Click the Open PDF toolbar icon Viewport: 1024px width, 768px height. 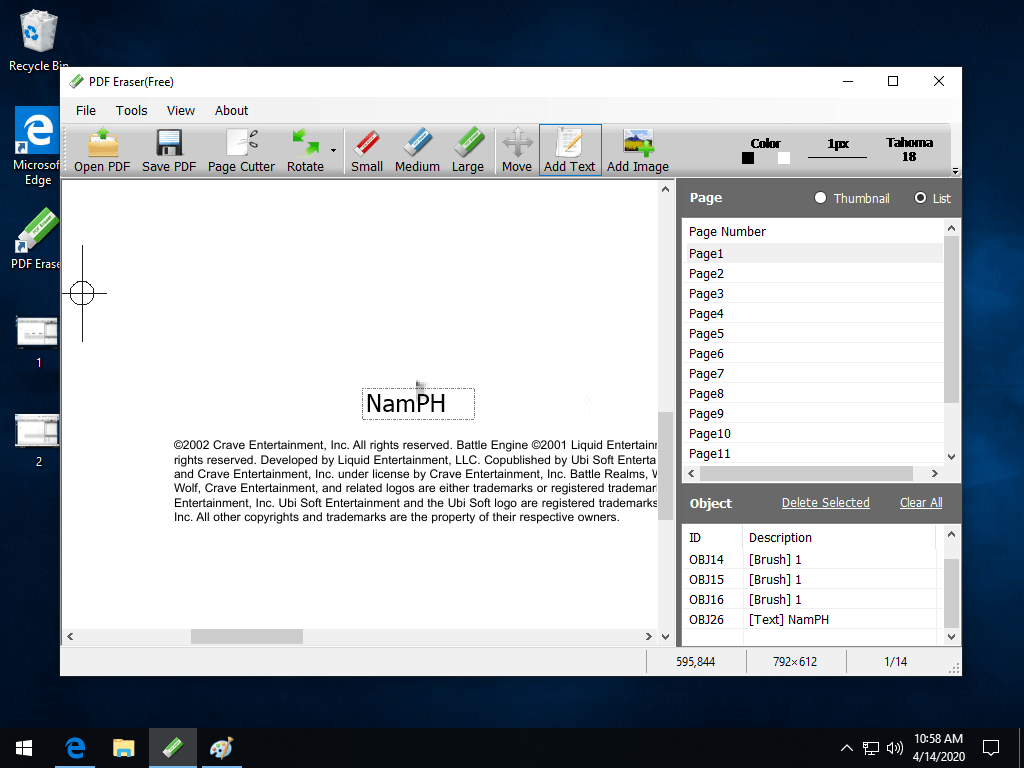[102, 150]
